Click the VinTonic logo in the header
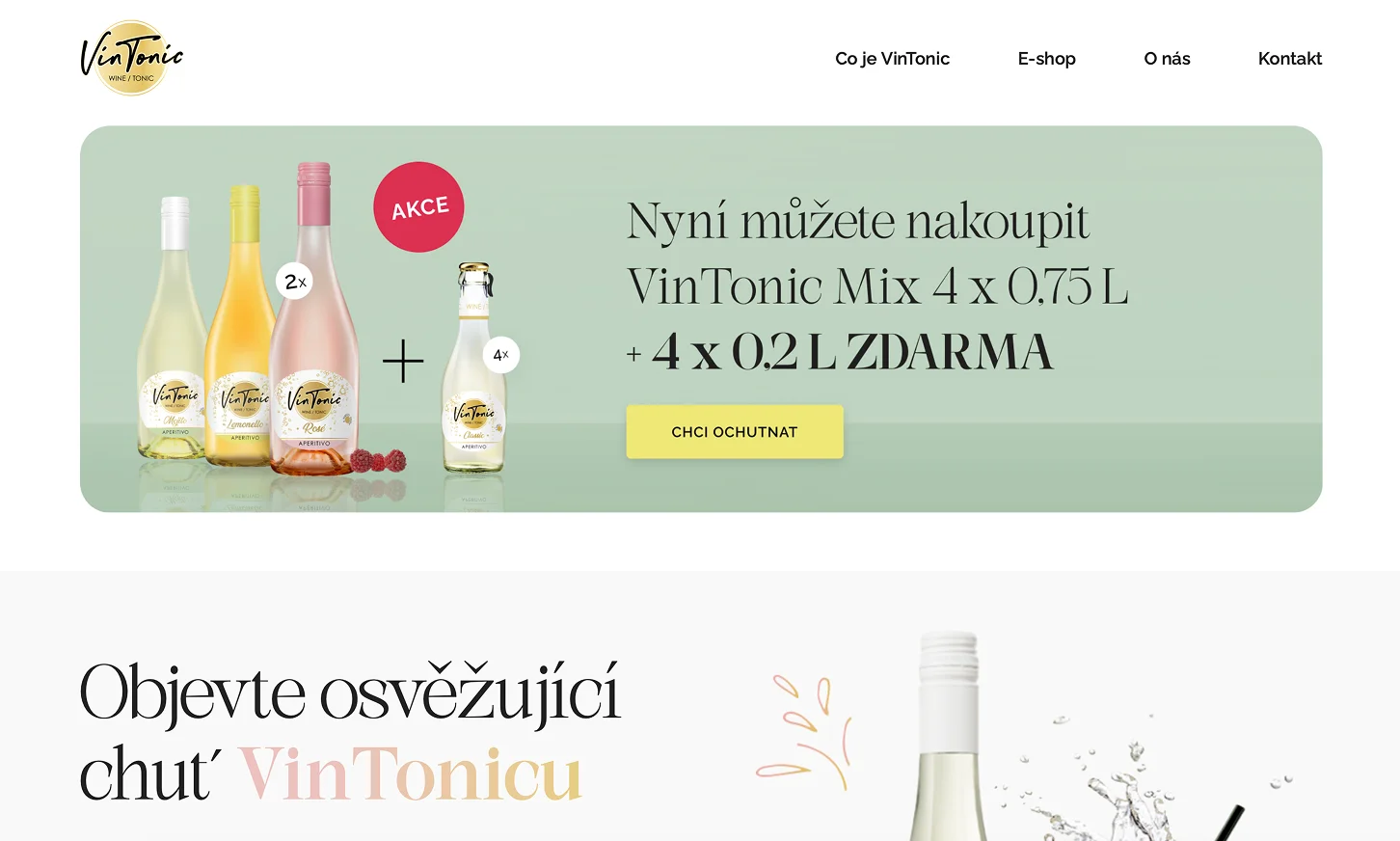The width and height of the screenshot is (1400, 841). tap(132, 58)
